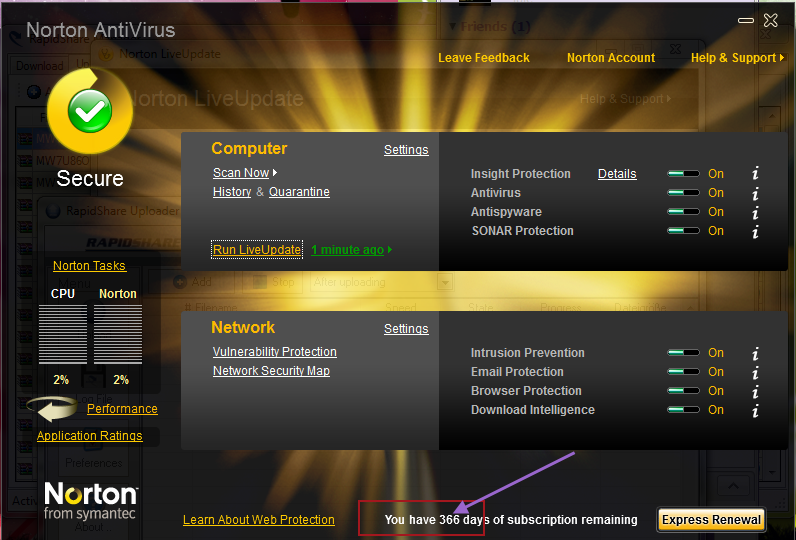
Task: Open Quarantine link
Action: point(299,192)
